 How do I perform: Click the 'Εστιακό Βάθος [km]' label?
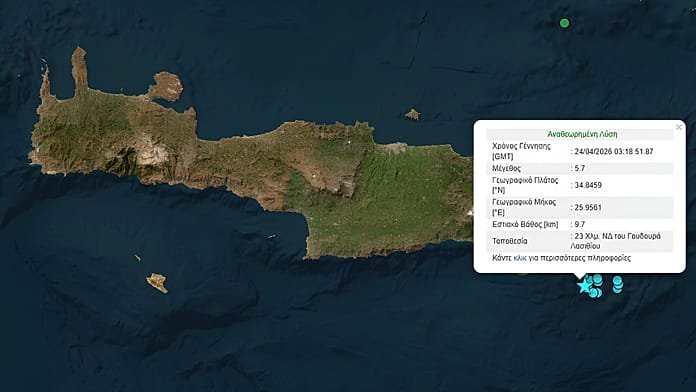tap(525, 224)
